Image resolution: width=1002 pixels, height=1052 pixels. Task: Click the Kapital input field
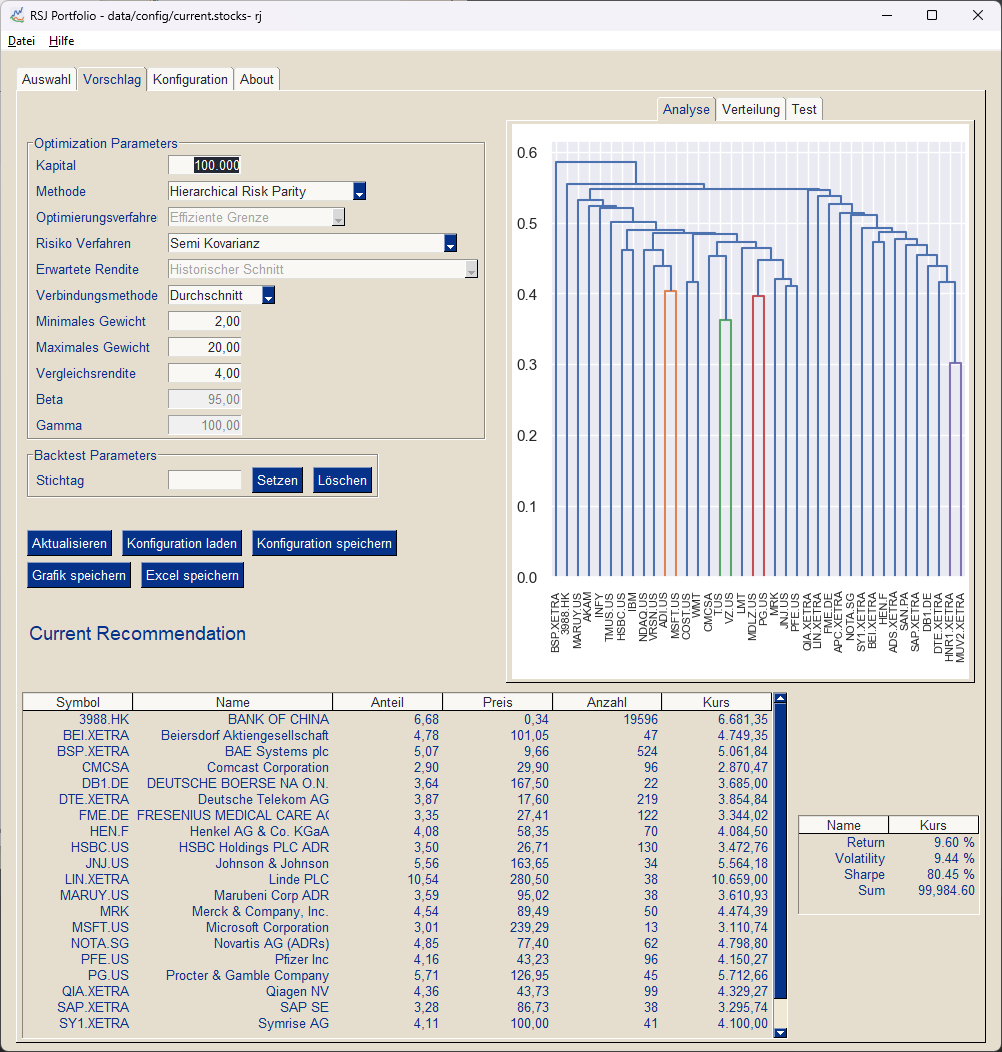tap(205, 165)
